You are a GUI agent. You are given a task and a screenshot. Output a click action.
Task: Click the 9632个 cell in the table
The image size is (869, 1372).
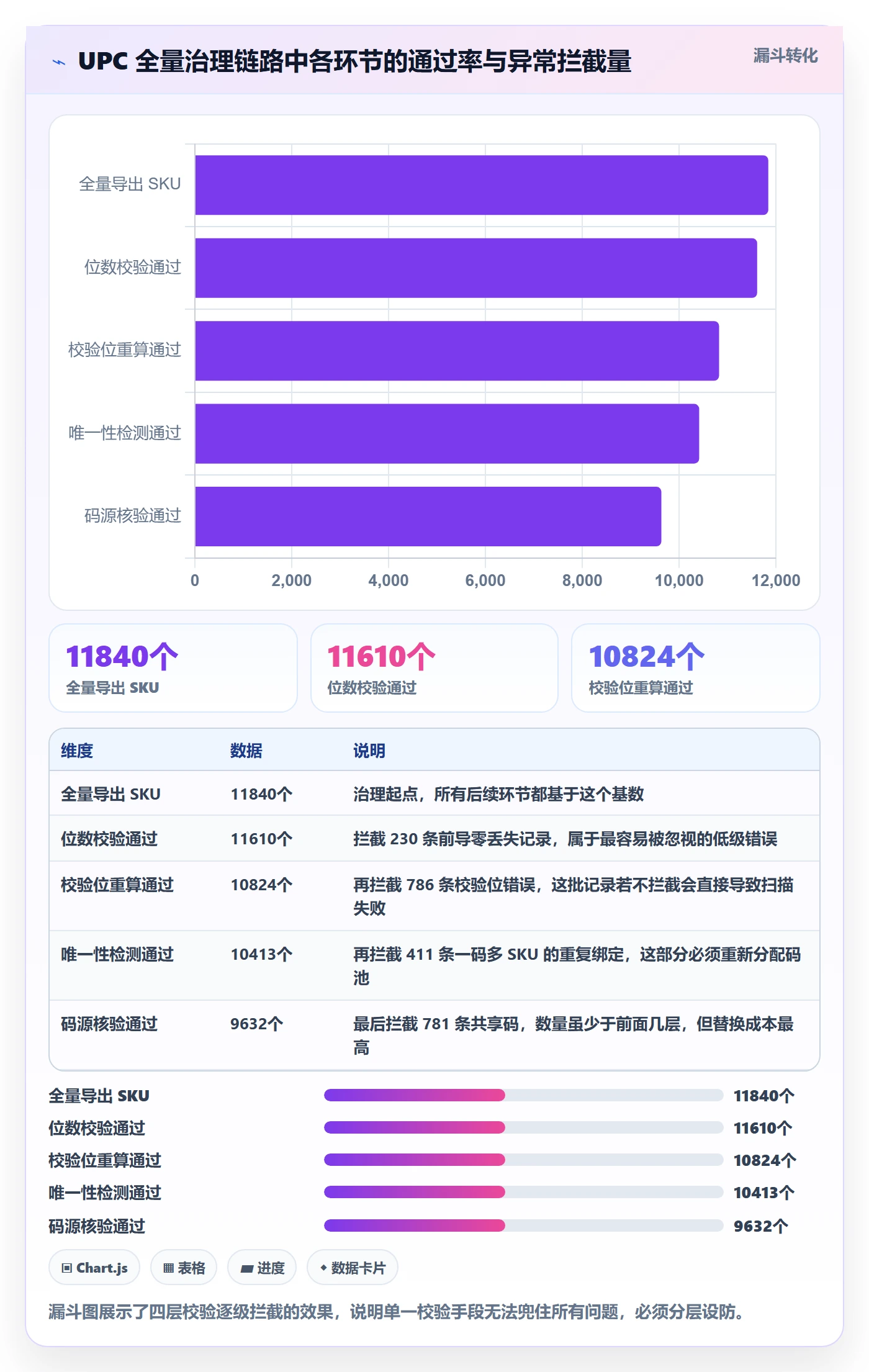(257, 1024)
